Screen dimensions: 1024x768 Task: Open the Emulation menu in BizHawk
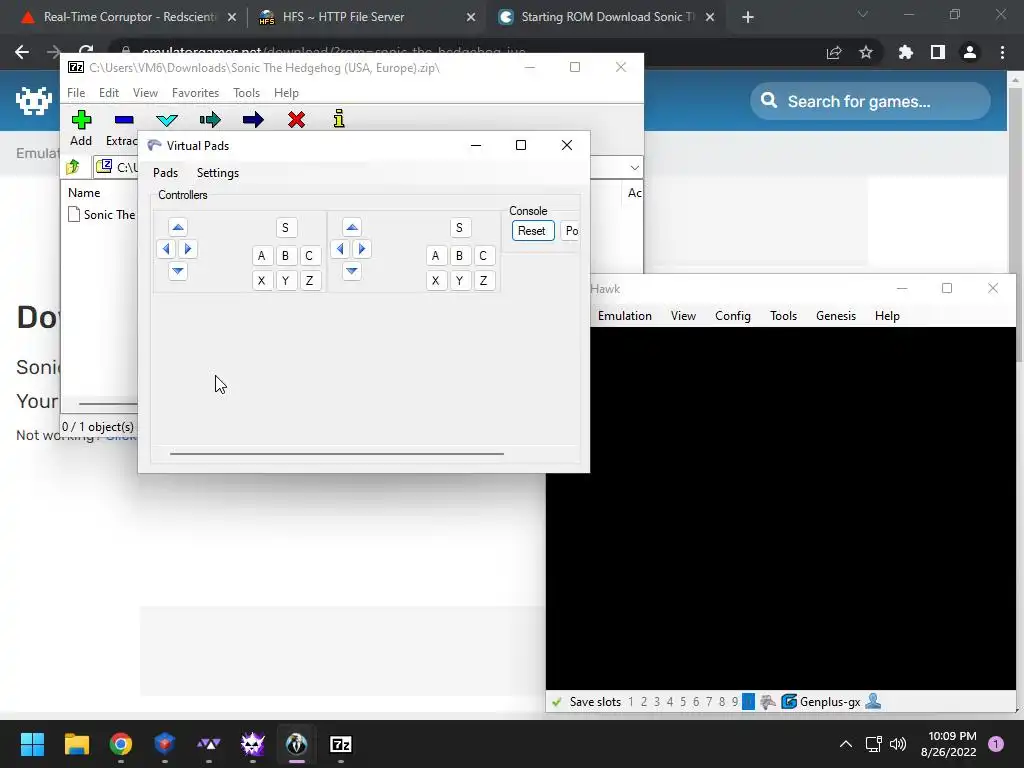(624, 316)
